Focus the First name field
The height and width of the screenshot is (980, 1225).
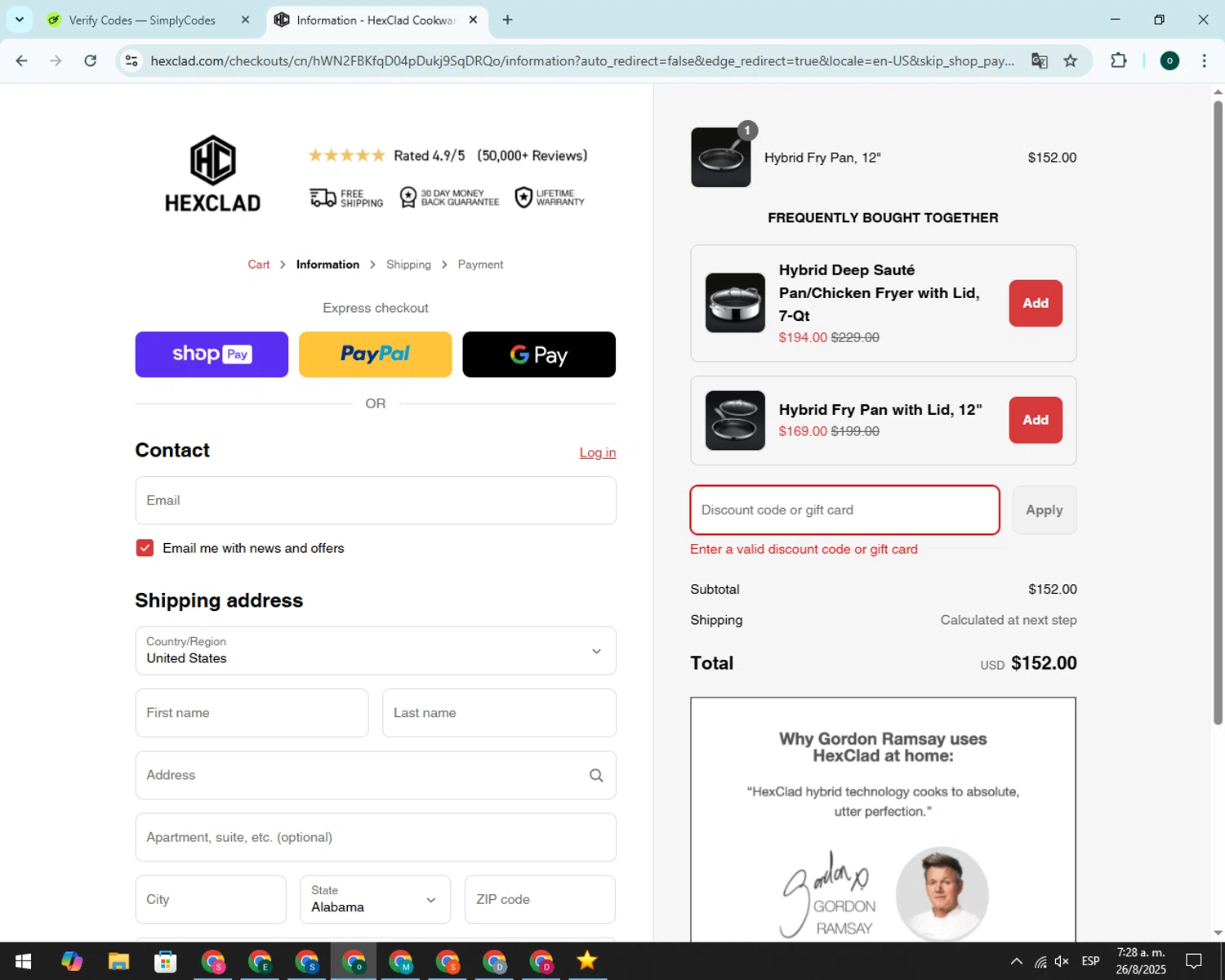coord(252,713)
